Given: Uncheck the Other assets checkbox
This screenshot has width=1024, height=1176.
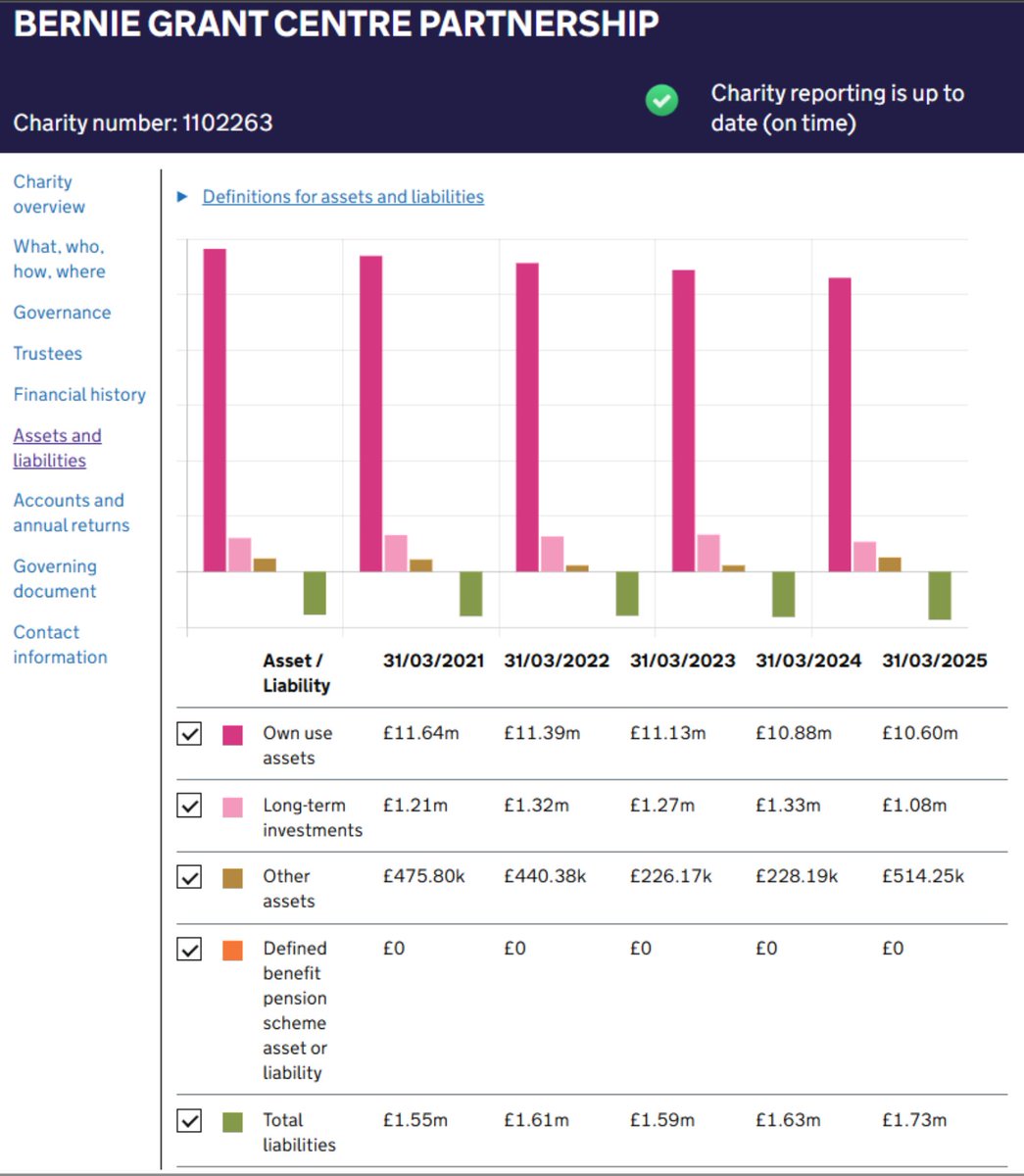Looking at the screenshot, I should (189, 877).
